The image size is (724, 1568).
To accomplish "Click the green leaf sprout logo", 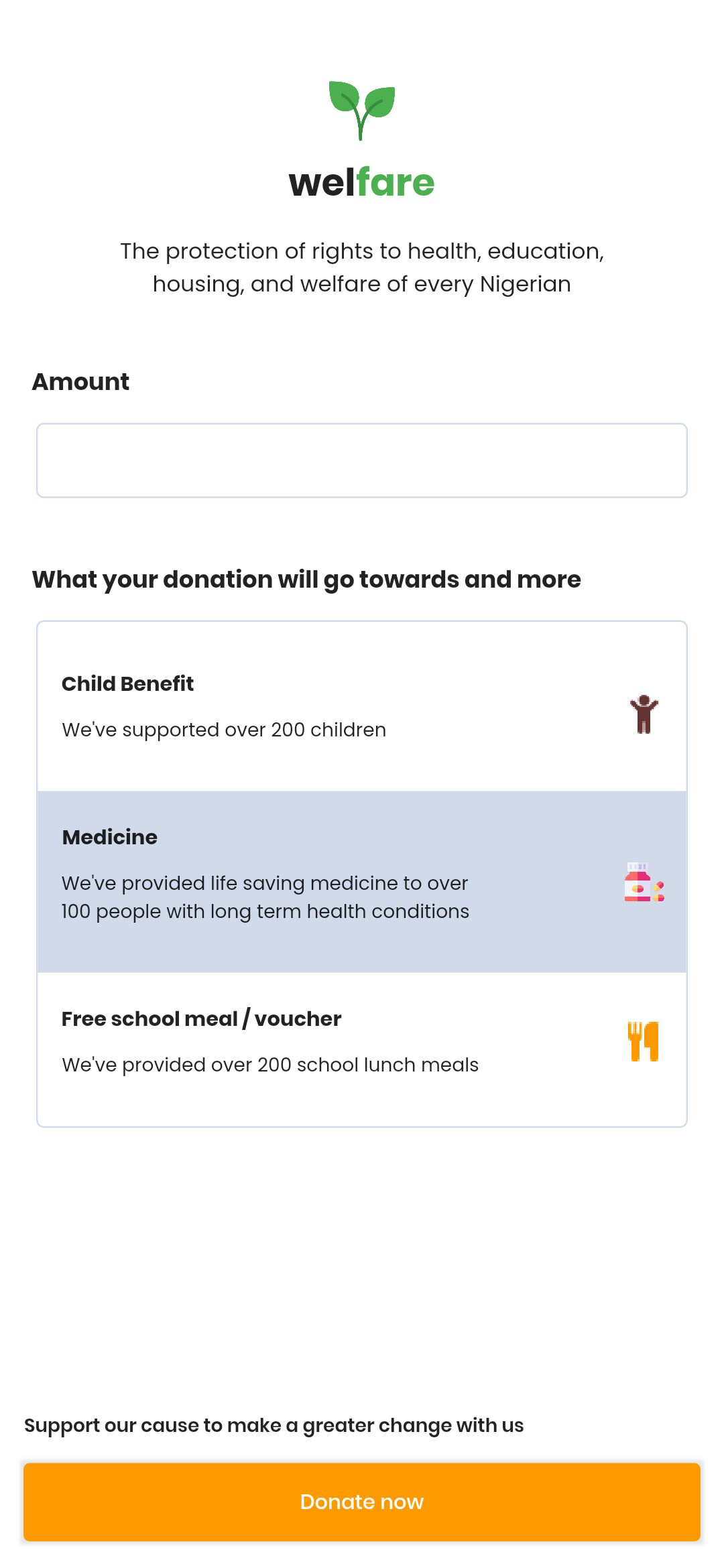I will coord(361,111).
